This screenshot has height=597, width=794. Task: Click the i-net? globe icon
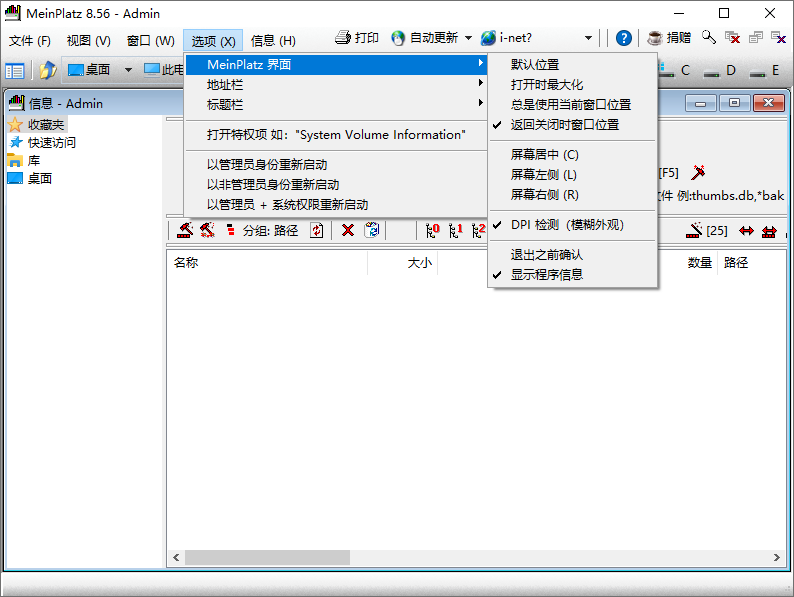point(488,38)
